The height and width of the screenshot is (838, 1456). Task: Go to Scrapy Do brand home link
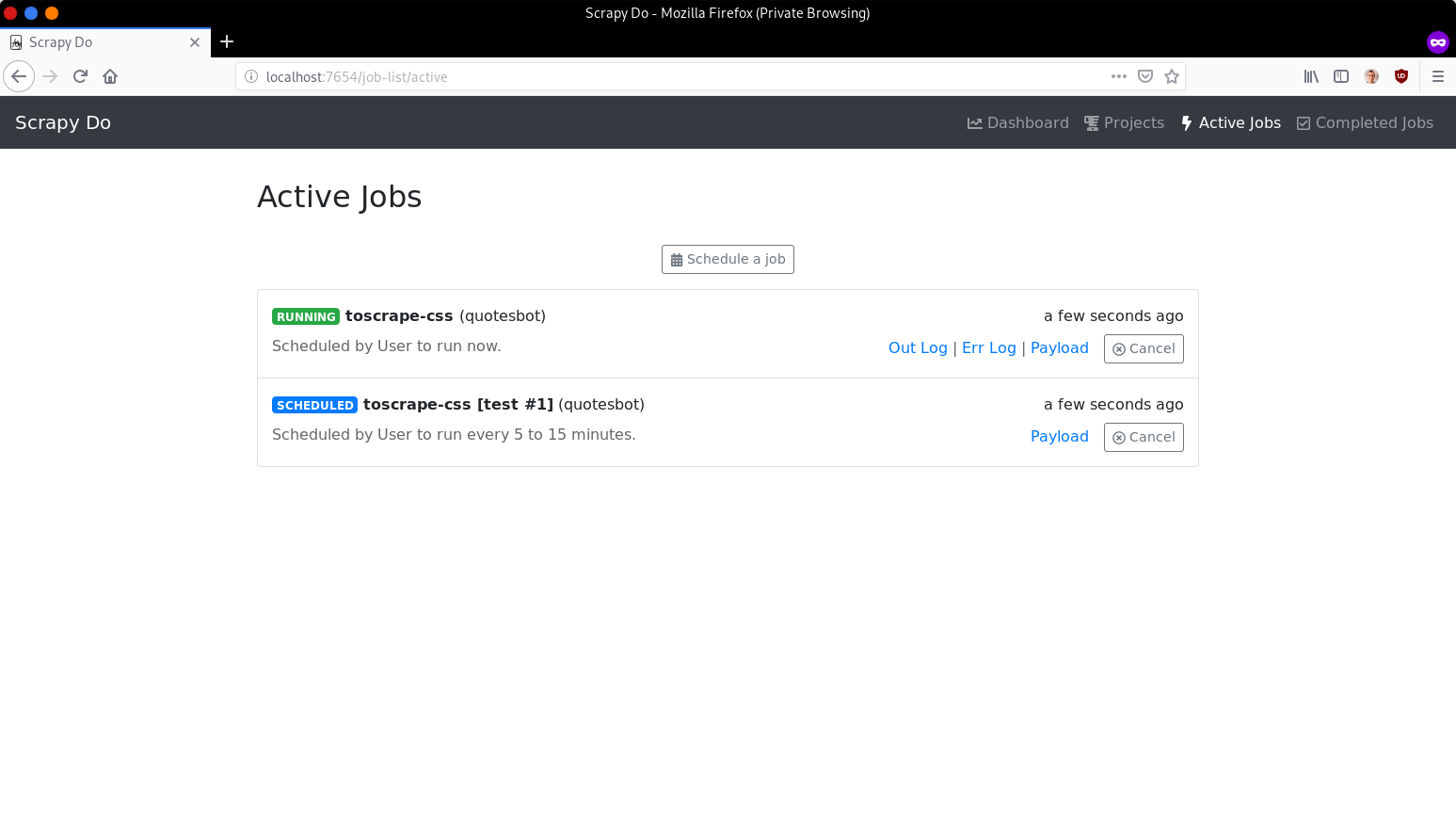coord(63,122)
